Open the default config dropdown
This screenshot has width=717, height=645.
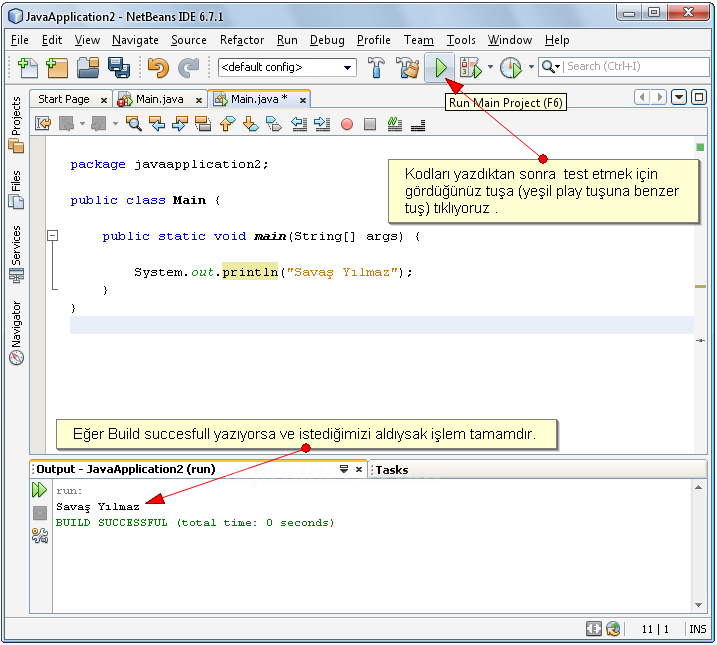pyautogui.click(x=348, y=68)
